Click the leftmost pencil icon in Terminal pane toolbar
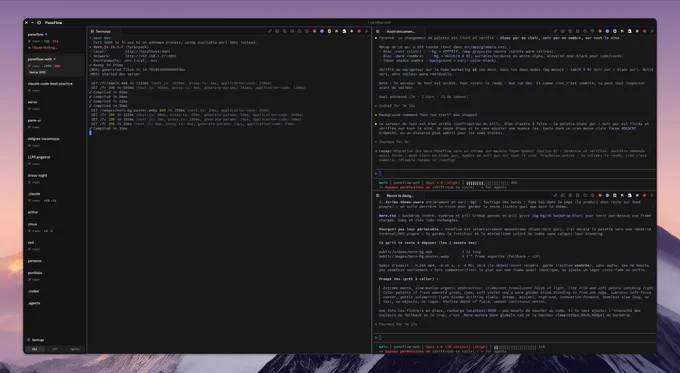680x373 pixels. tap(270, 31)
